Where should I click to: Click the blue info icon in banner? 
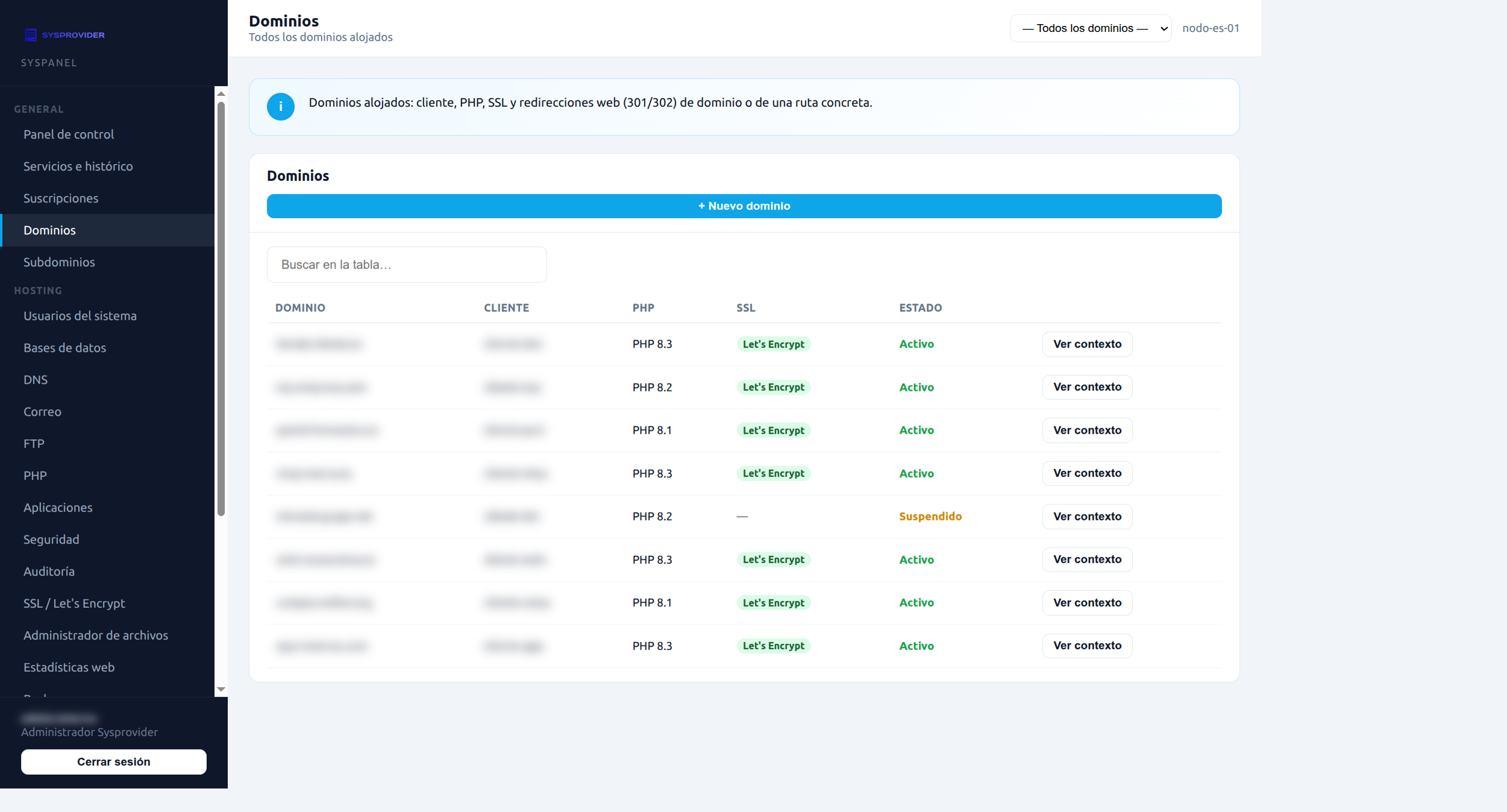281,107
